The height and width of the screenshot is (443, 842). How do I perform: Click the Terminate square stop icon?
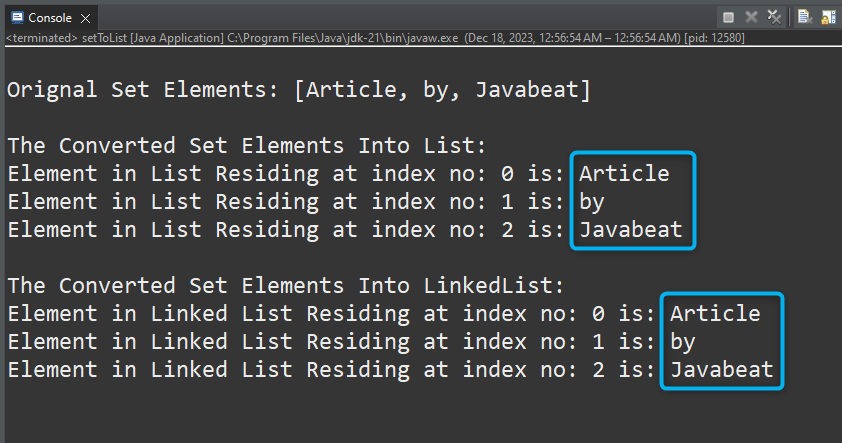(x=728, y=18)
